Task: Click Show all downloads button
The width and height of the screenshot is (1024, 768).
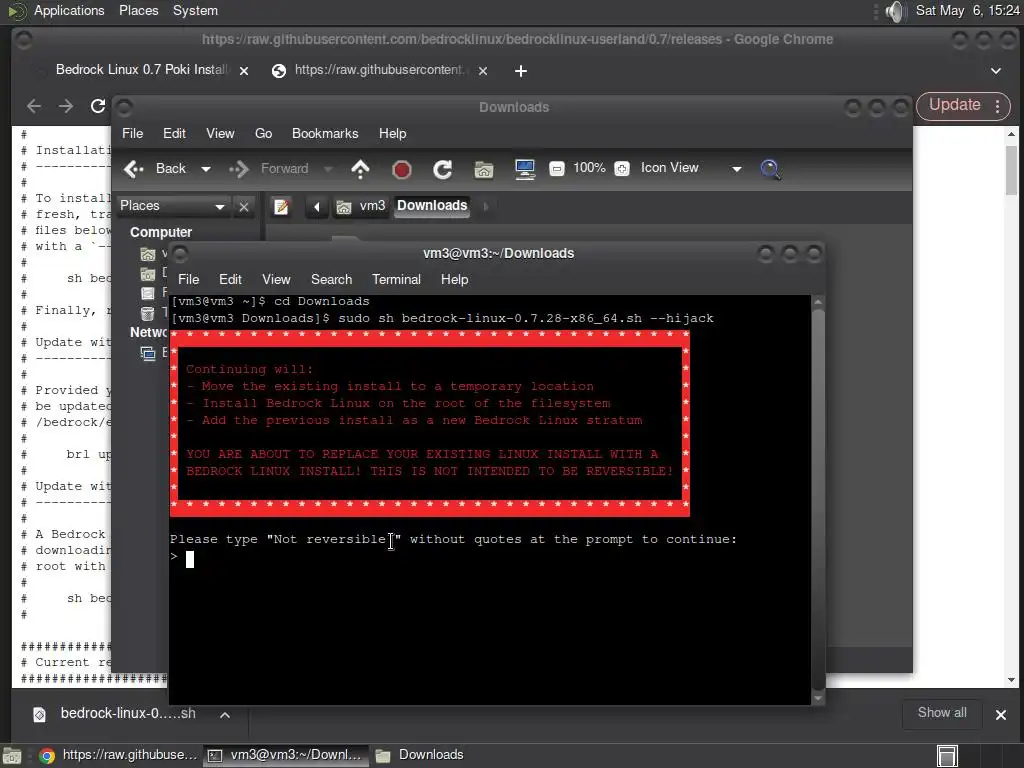Action: click(942, 713)
